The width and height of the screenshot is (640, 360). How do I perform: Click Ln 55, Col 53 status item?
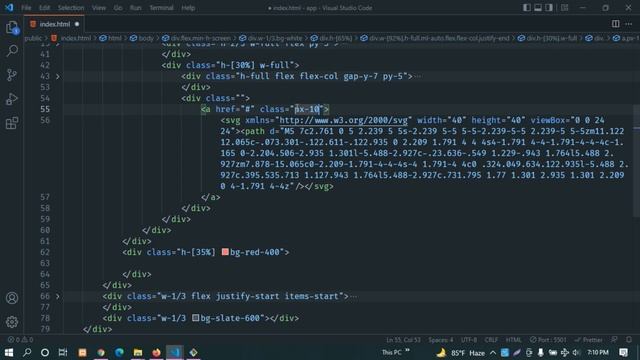pos(403,340)
